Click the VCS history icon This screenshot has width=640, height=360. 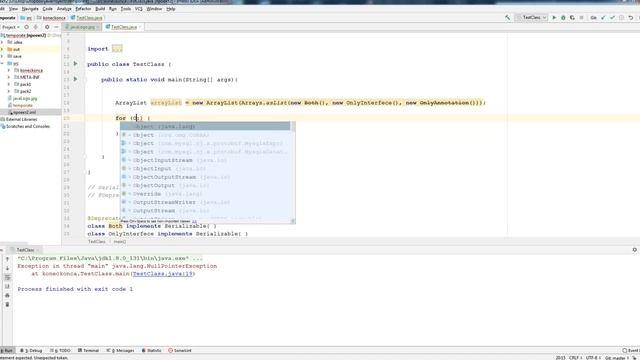click(x=622, y=18)
